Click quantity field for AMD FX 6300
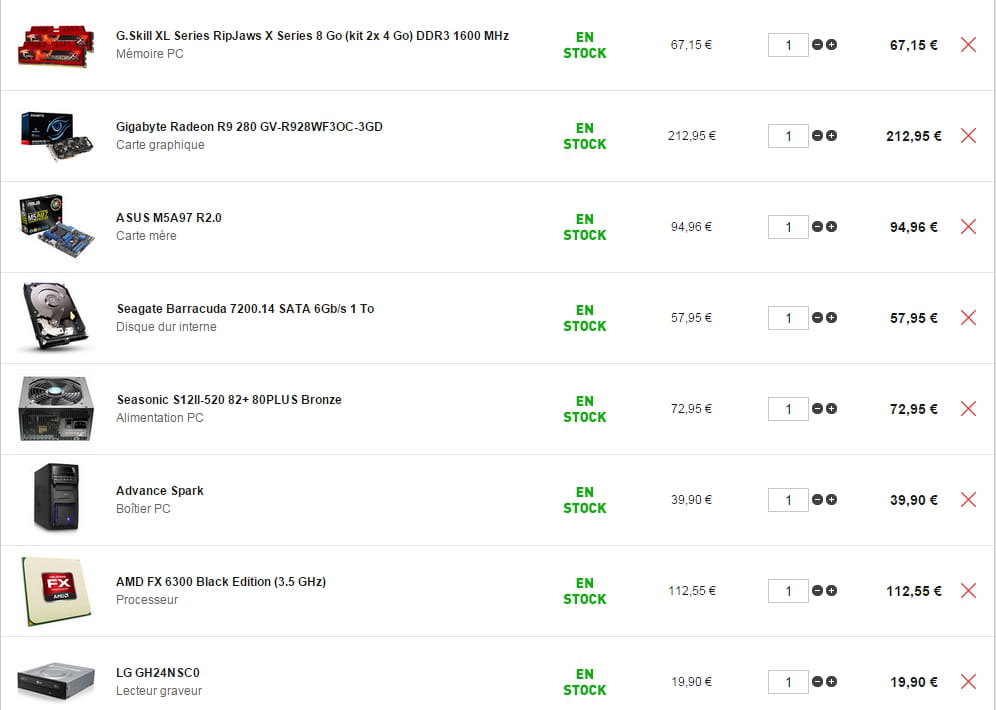The image size is (996, 710). (788, 591)
